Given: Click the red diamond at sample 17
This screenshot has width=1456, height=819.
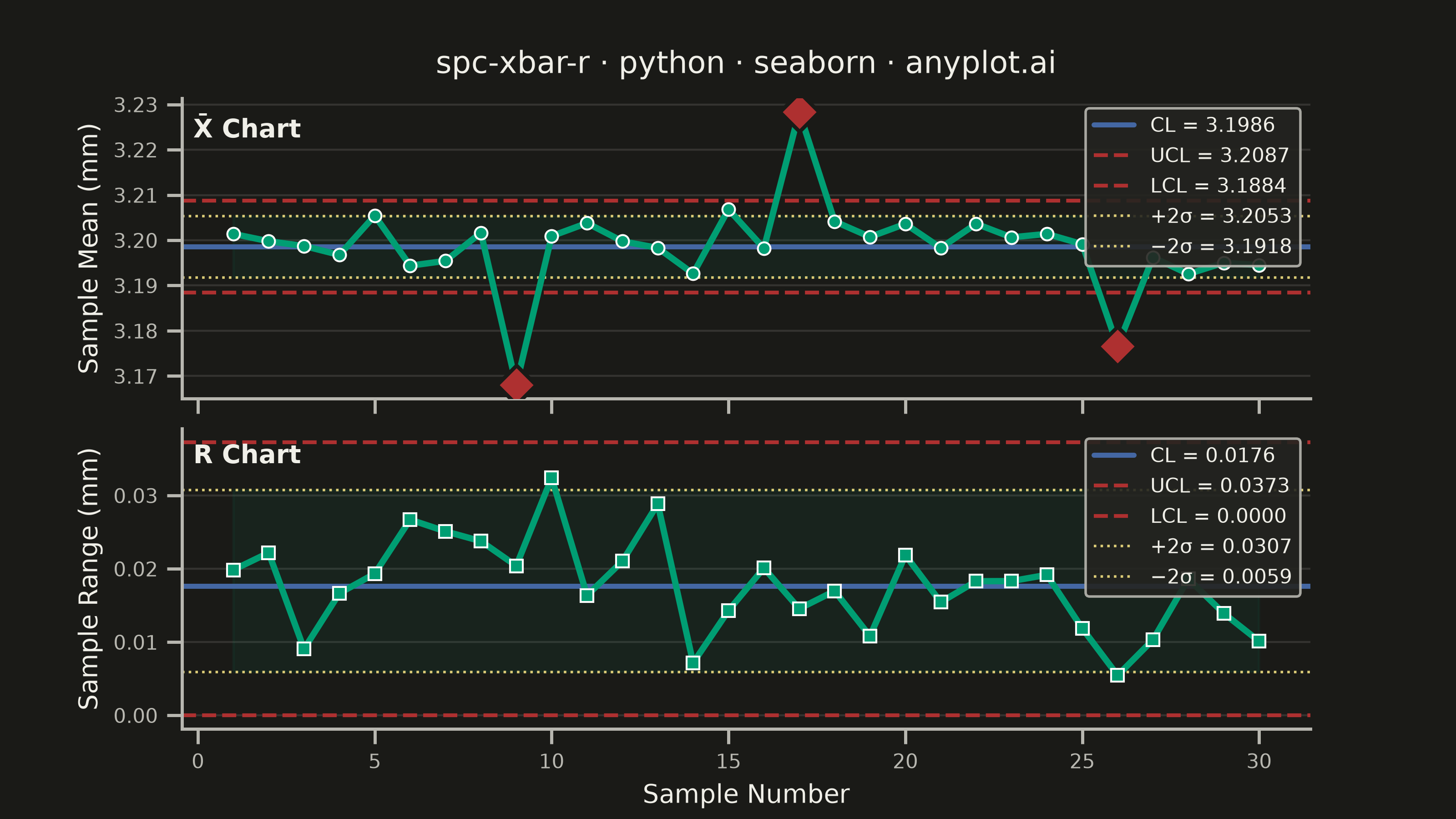Looking at the screenshot, I should click(x=799, y=112).
